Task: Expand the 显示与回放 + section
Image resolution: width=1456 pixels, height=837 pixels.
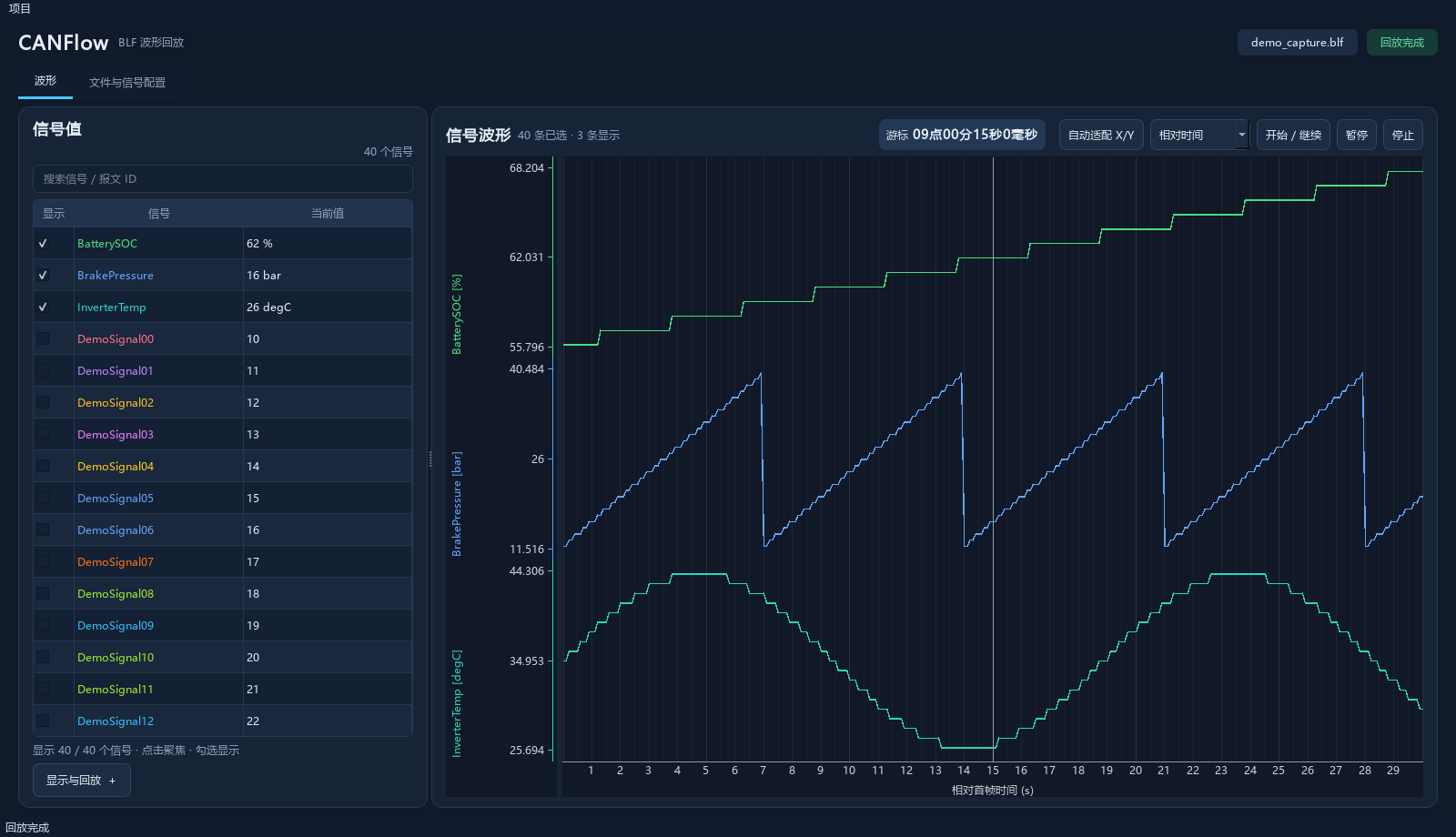Action: coord(82,780)
